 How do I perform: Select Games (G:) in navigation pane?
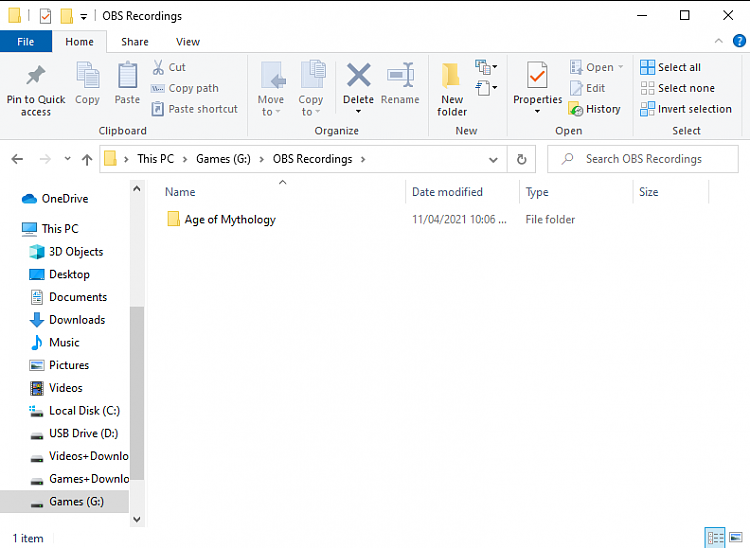point(65,501)
